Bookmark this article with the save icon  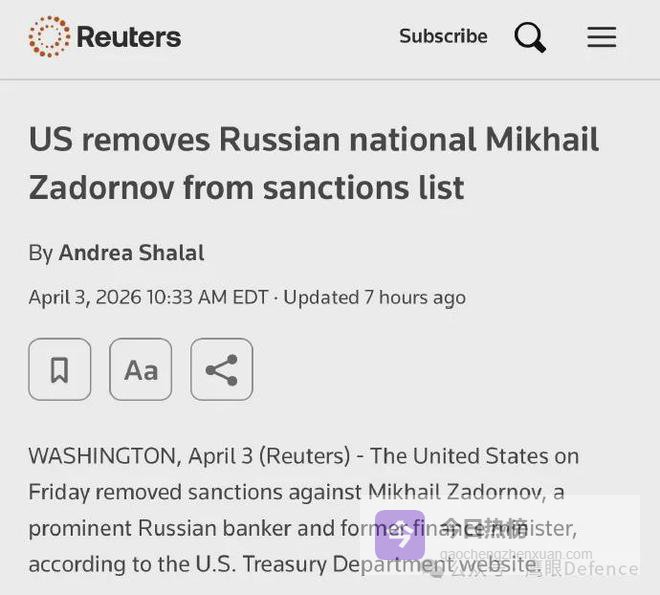pos(60,370)
